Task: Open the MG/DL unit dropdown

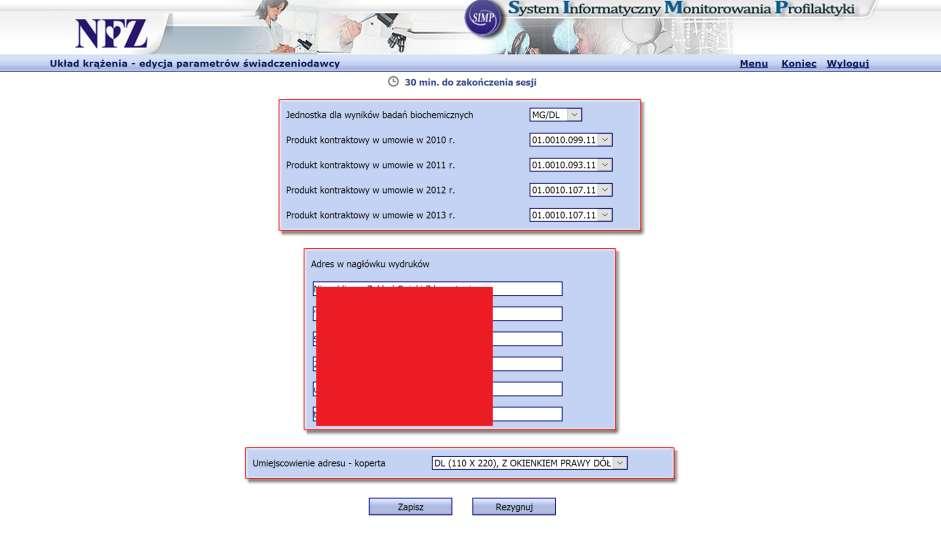Action: 555,115
